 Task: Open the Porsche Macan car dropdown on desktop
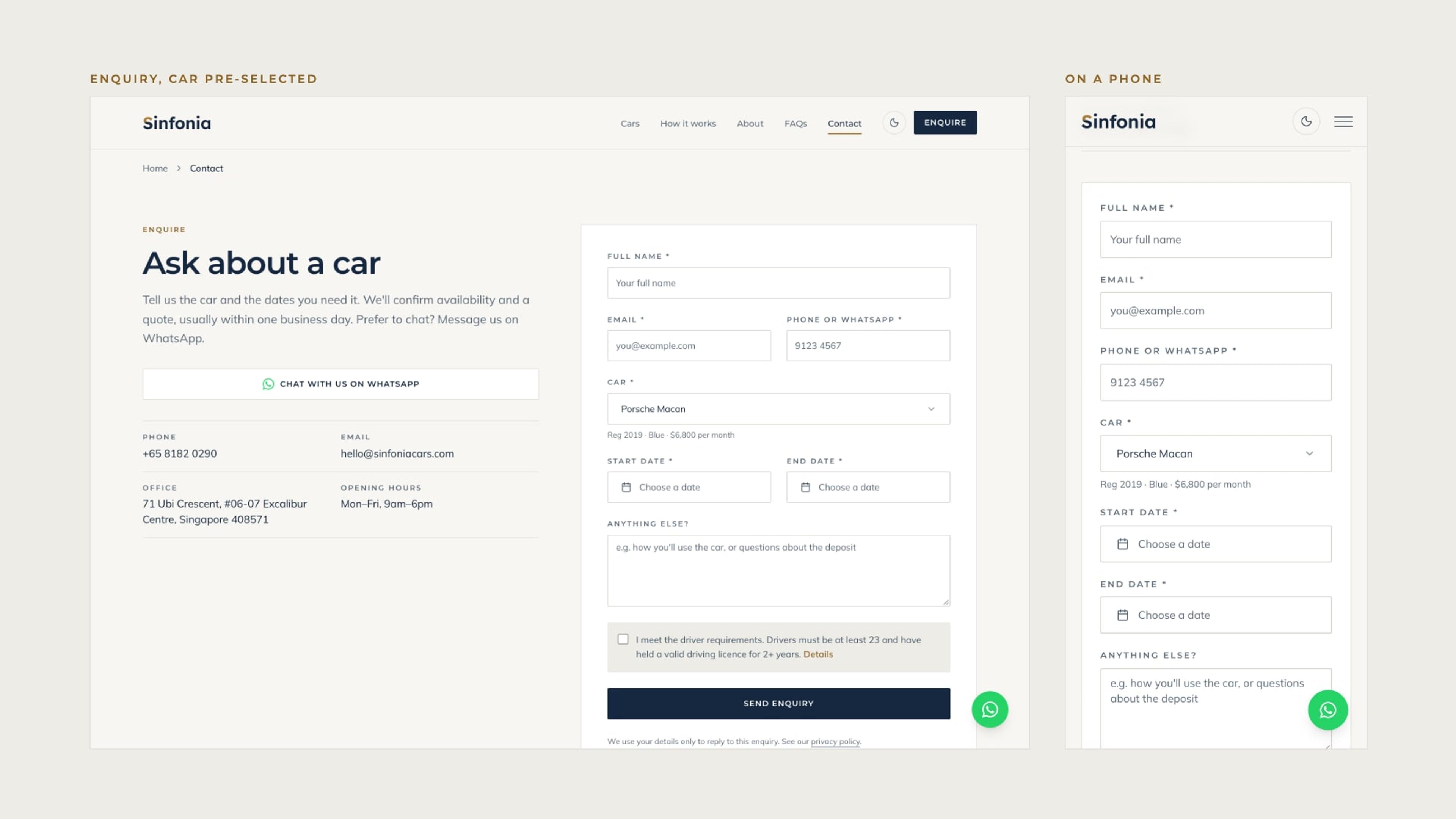pos(778,409)
